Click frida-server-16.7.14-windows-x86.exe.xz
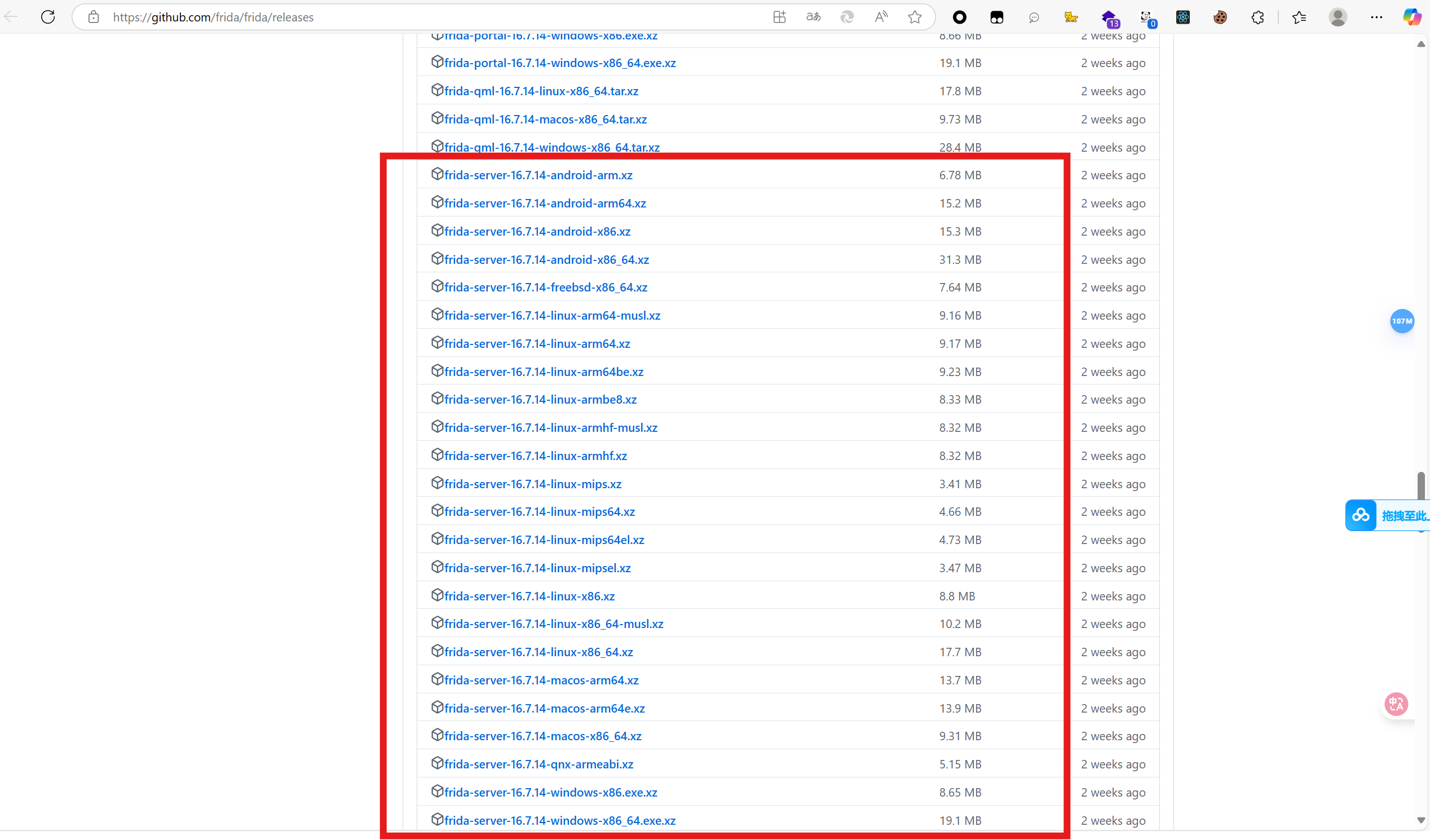1430x840 pixels. 550,792
